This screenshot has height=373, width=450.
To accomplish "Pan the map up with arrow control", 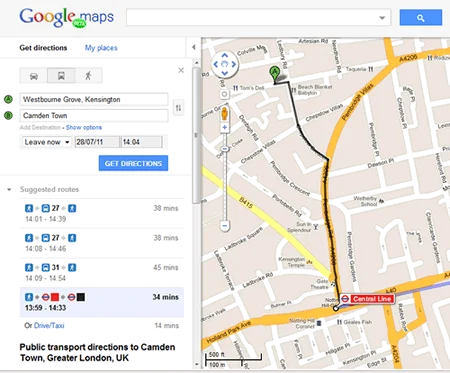I will 225,55.
